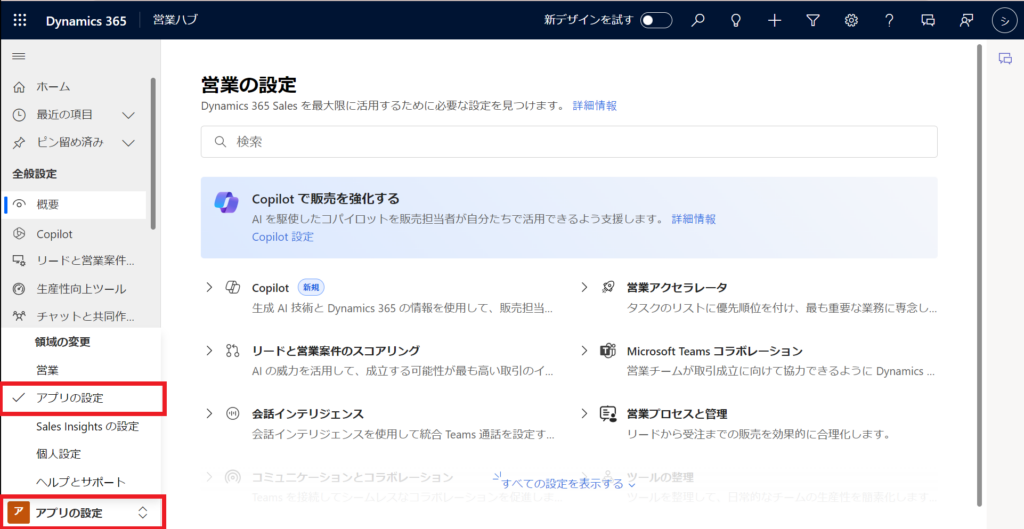The image size is (1024, 529).
Task: Choose ヘルプとサポート menu entry
Action: pyautogui.click(x=82, y=483)
